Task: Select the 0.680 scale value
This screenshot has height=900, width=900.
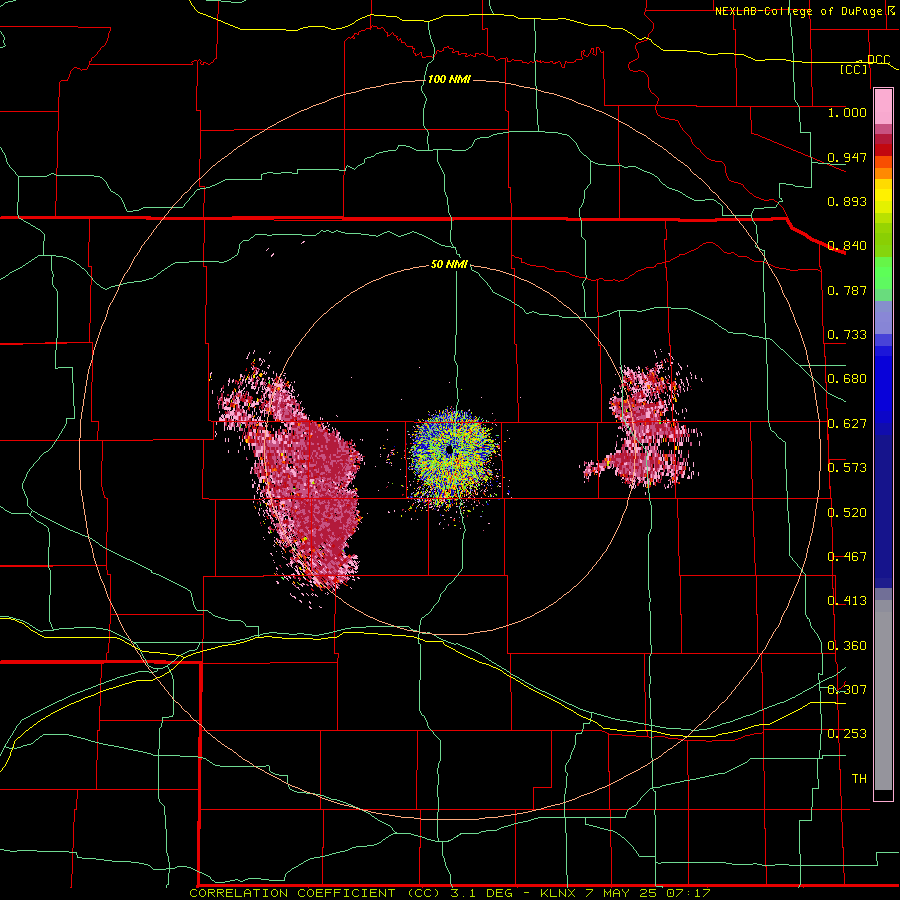Action: coord(847,379)
